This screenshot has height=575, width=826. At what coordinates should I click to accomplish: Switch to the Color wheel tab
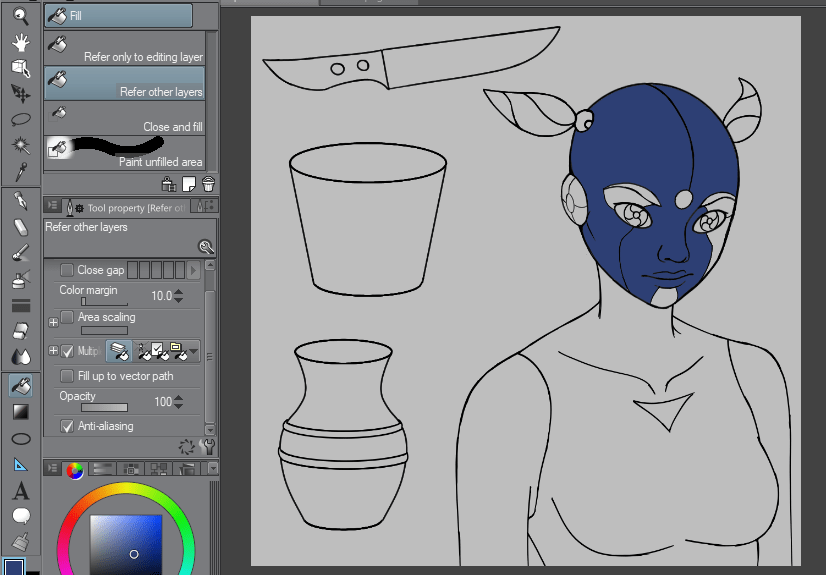(x=75, y=469)
